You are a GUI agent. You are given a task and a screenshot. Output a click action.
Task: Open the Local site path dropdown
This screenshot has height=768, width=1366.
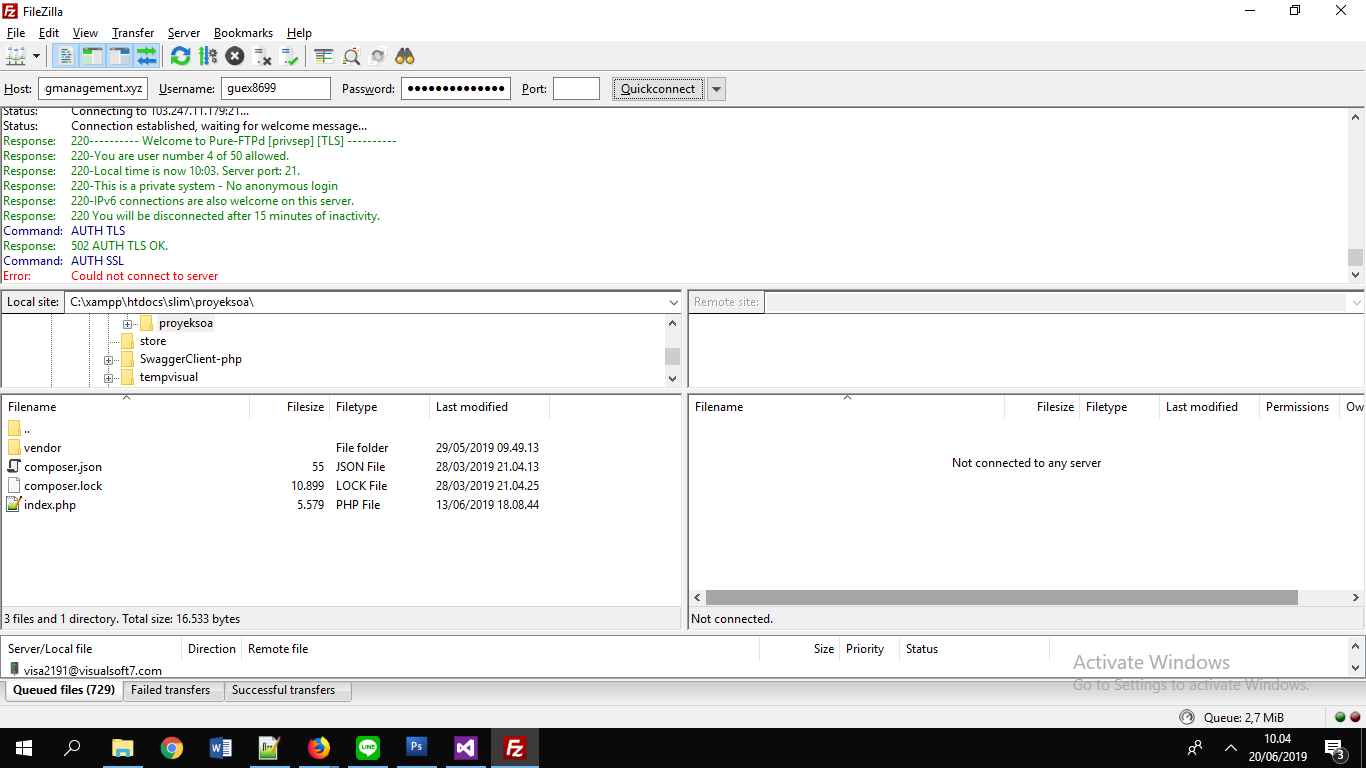point(673,302)
